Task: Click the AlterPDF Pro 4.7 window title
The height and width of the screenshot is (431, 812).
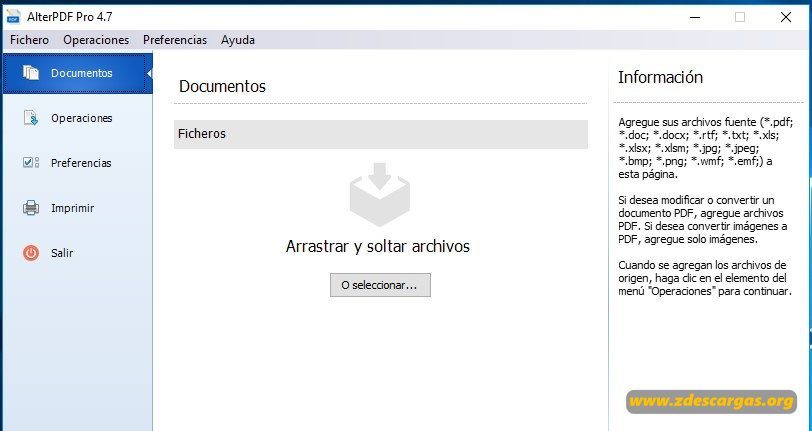Action: [x=69, y=17]
